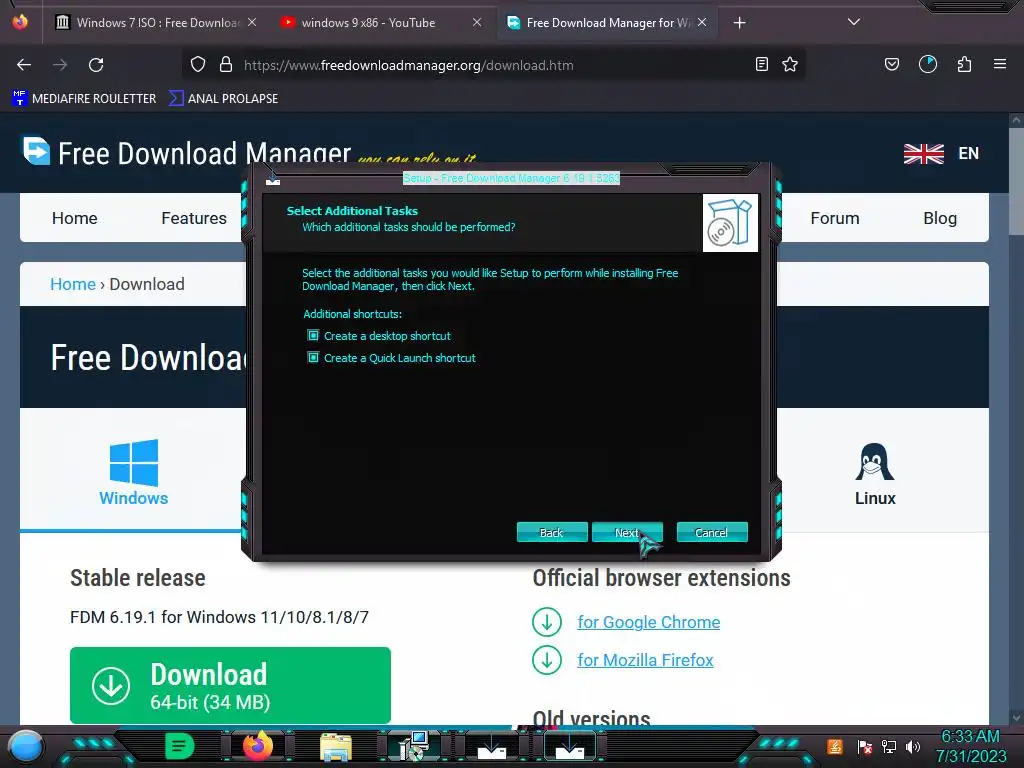The image size is (1024, 768).
Task: Click the Firefox logo at tab bar
Action: [x=20, y=22]
